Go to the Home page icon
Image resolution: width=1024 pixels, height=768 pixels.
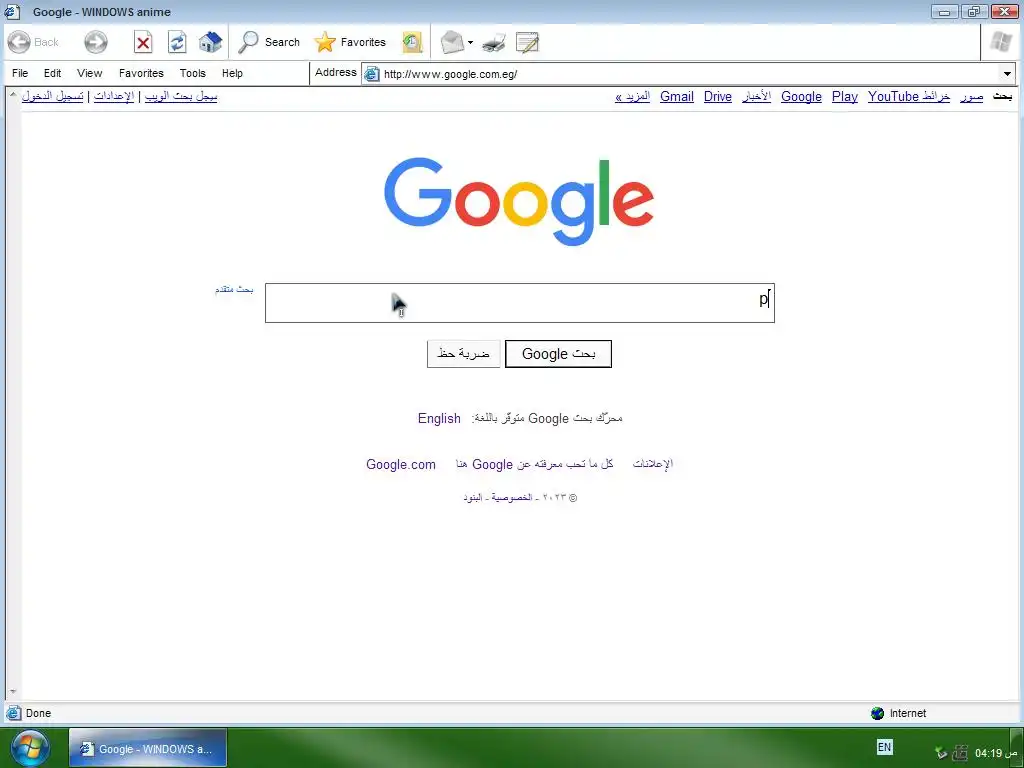pos(210,42)
